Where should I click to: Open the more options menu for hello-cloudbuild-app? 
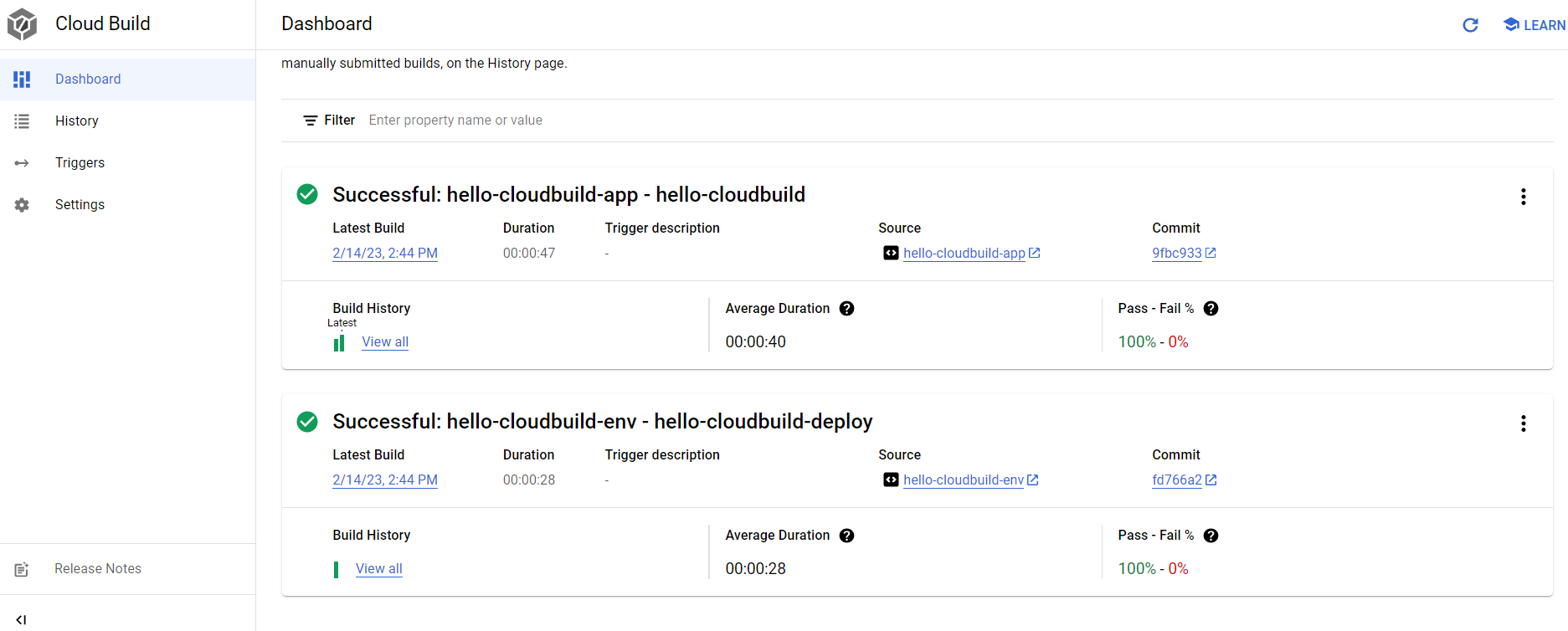(1523, 197)
